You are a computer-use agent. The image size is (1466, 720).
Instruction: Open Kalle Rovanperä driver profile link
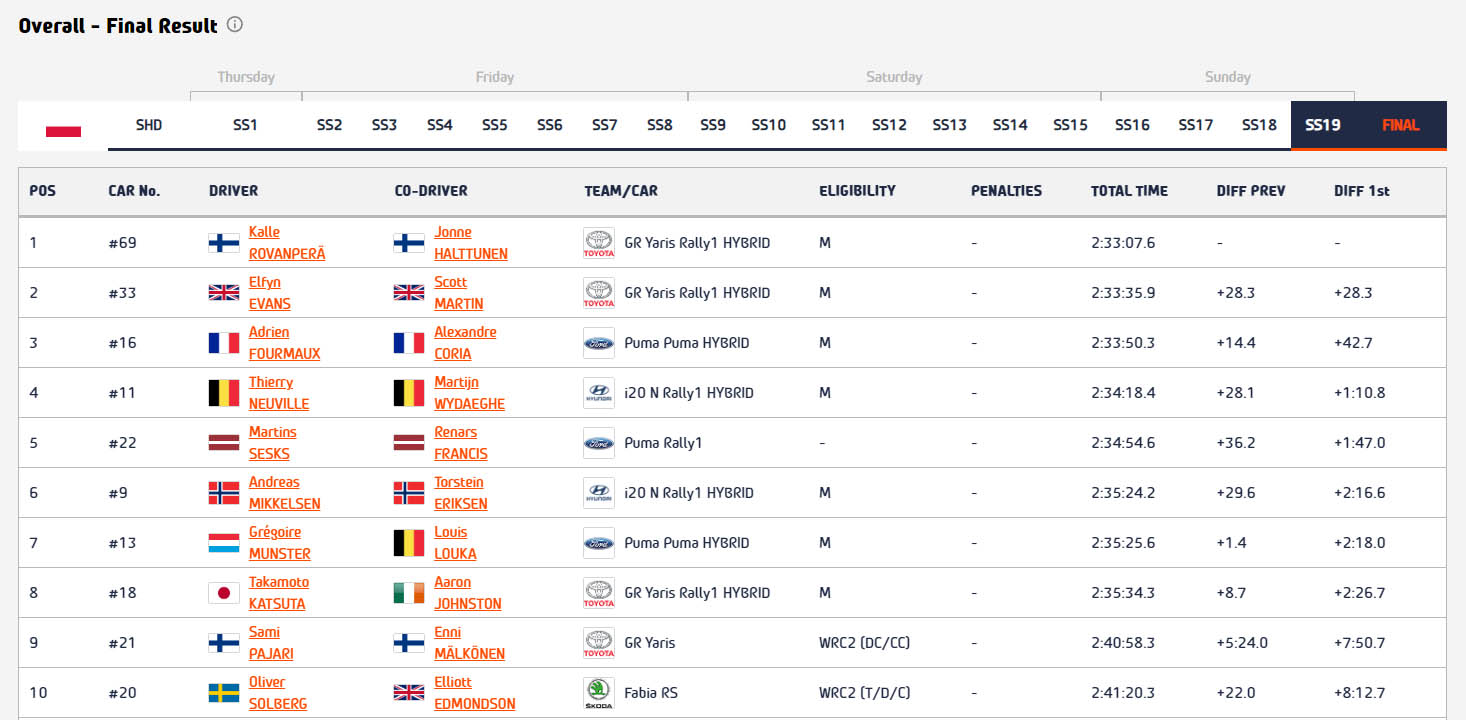pos(286,243)
